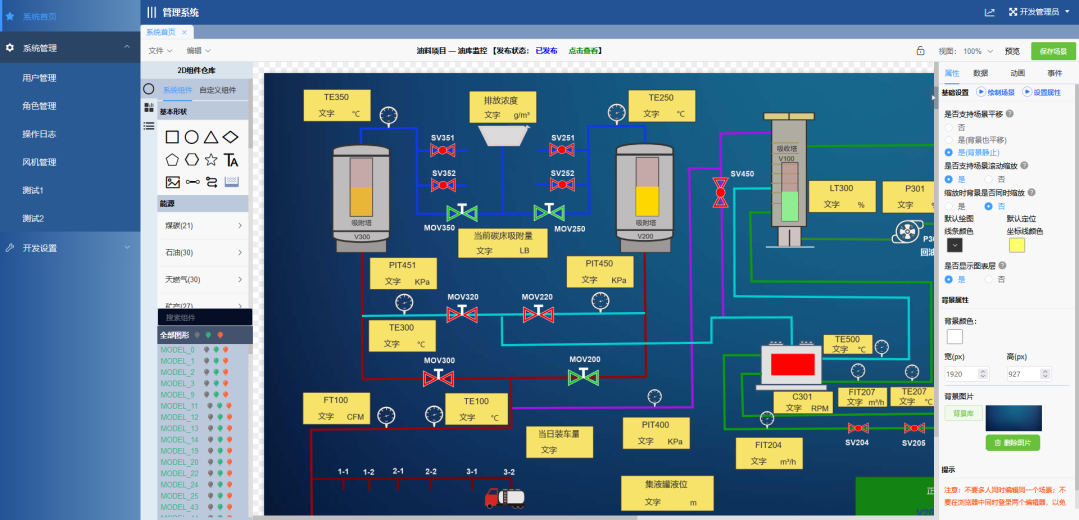This screenshot has height=520, width=1079.
Task: Click the chart icon in the top header
Action: pyautogui.click(x=989, y=12)
